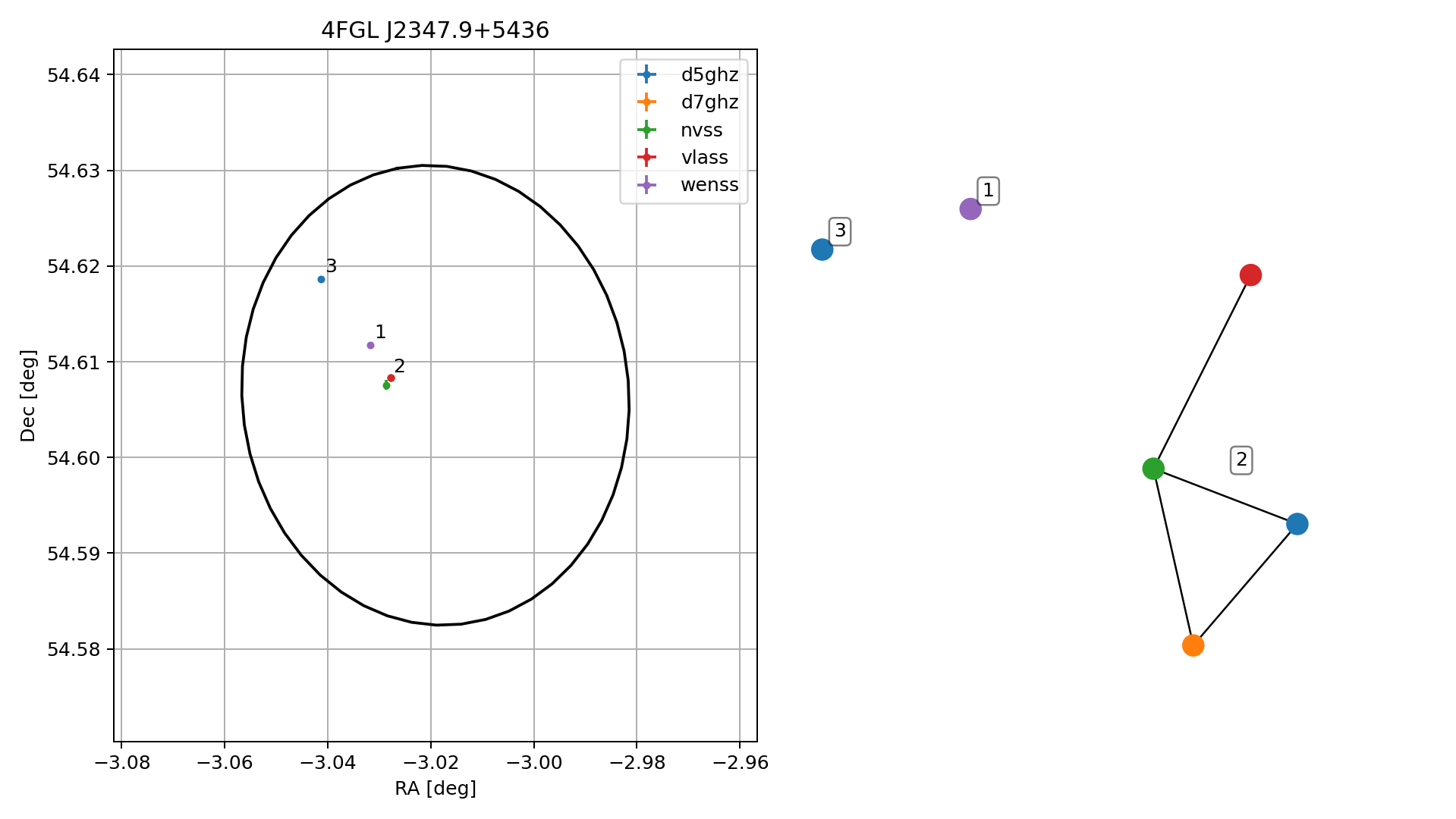Click the boxed label 1 in the graph
The height and width of the screenshot is (819, 1456).
coord(988,190)
